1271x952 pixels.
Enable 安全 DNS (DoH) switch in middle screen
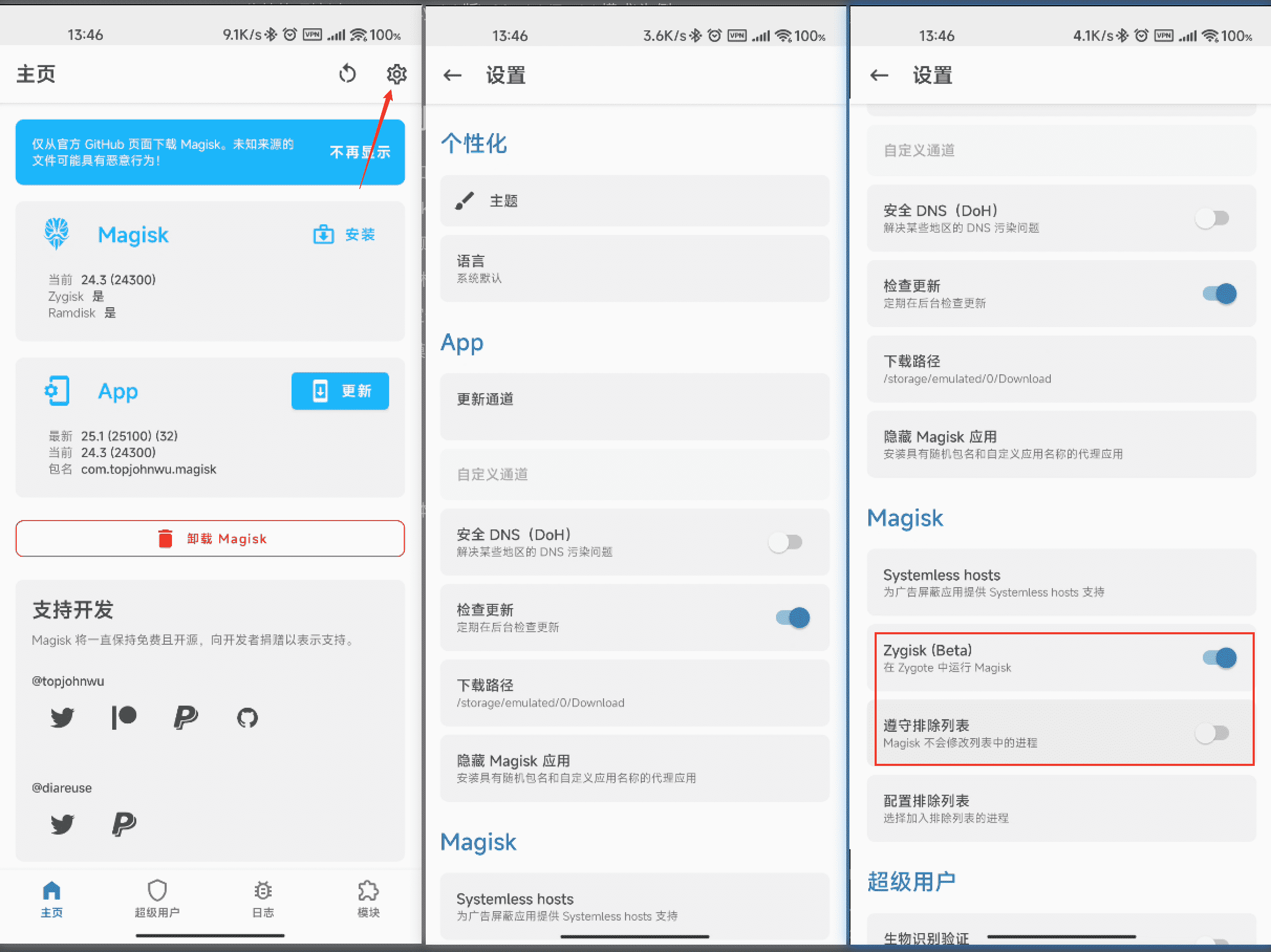click(785, 542)
